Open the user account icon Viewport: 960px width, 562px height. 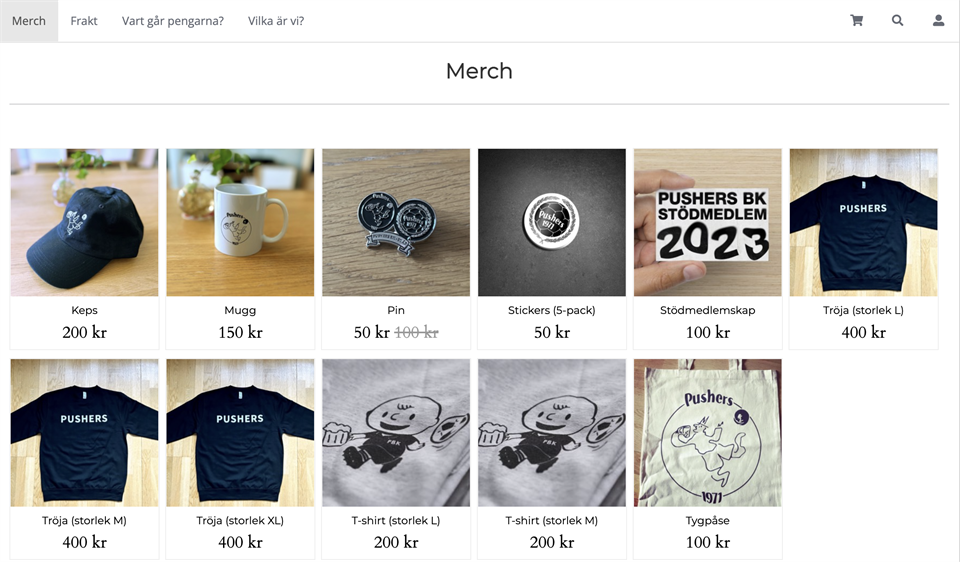click(x=938, y=21)
